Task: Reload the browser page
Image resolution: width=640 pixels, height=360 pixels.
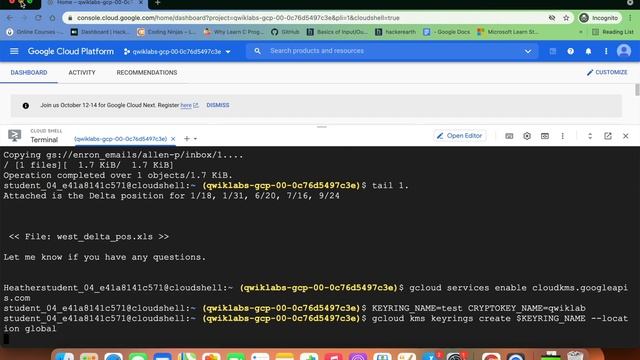Action: click(x=38, y=18)
